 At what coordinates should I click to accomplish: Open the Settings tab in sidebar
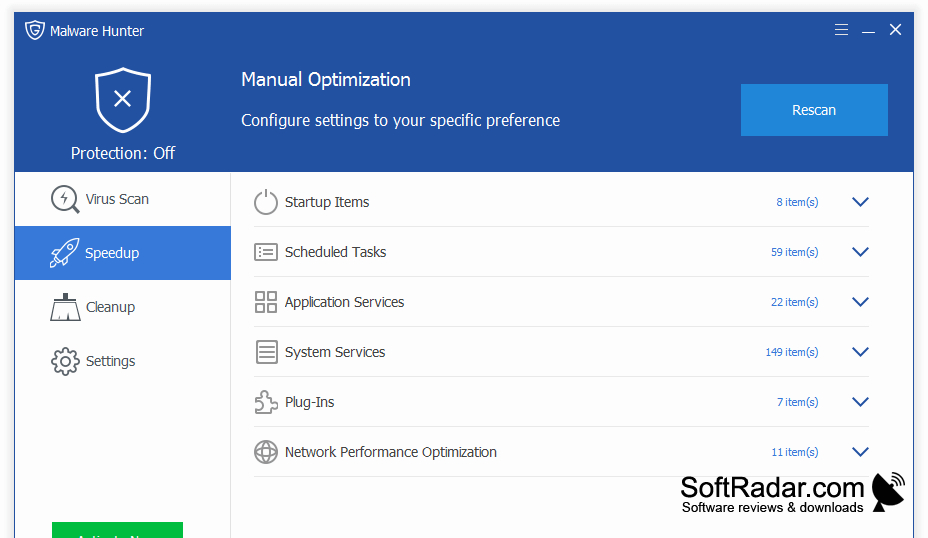[123, 361]
